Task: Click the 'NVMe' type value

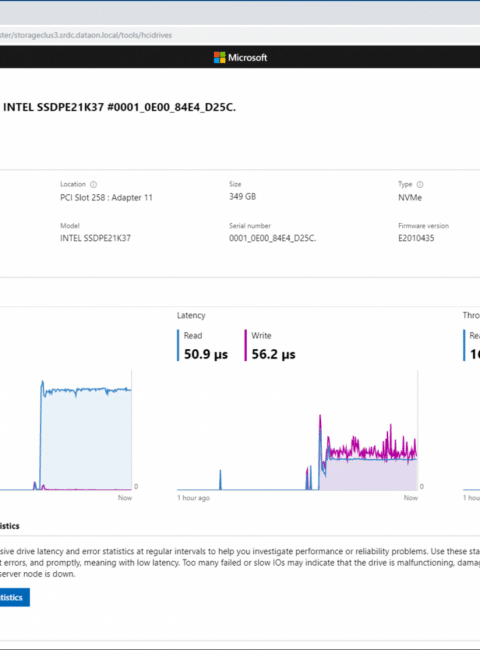Action: click(410, 198)
